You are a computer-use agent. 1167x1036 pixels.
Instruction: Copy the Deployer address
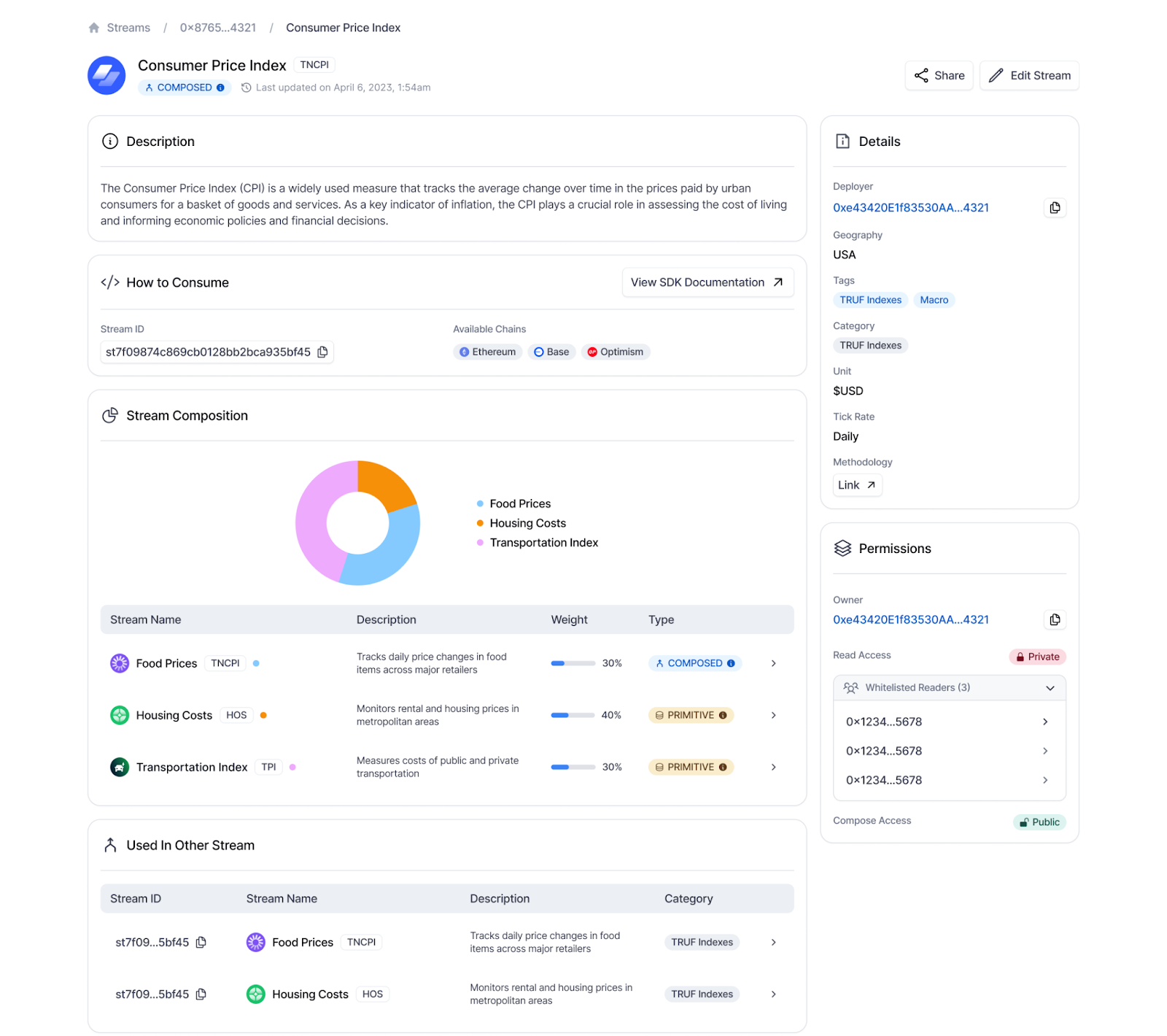click(x=1055, y=208)
